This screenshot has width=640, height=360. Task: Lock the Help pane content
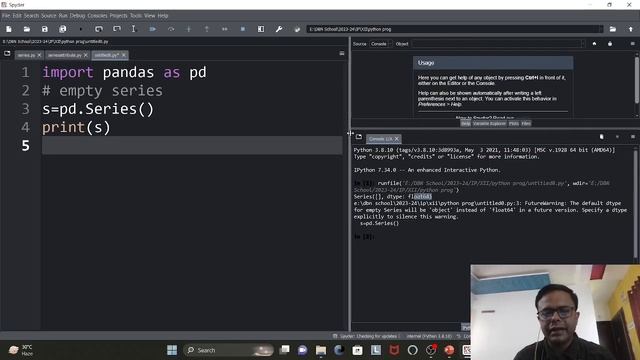click(x=610, y=44)
